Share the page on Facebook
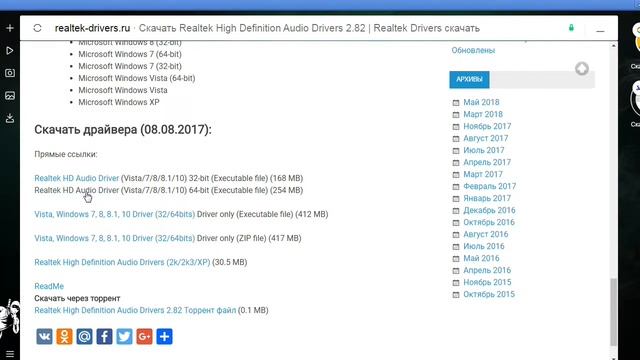 (104, 337)
